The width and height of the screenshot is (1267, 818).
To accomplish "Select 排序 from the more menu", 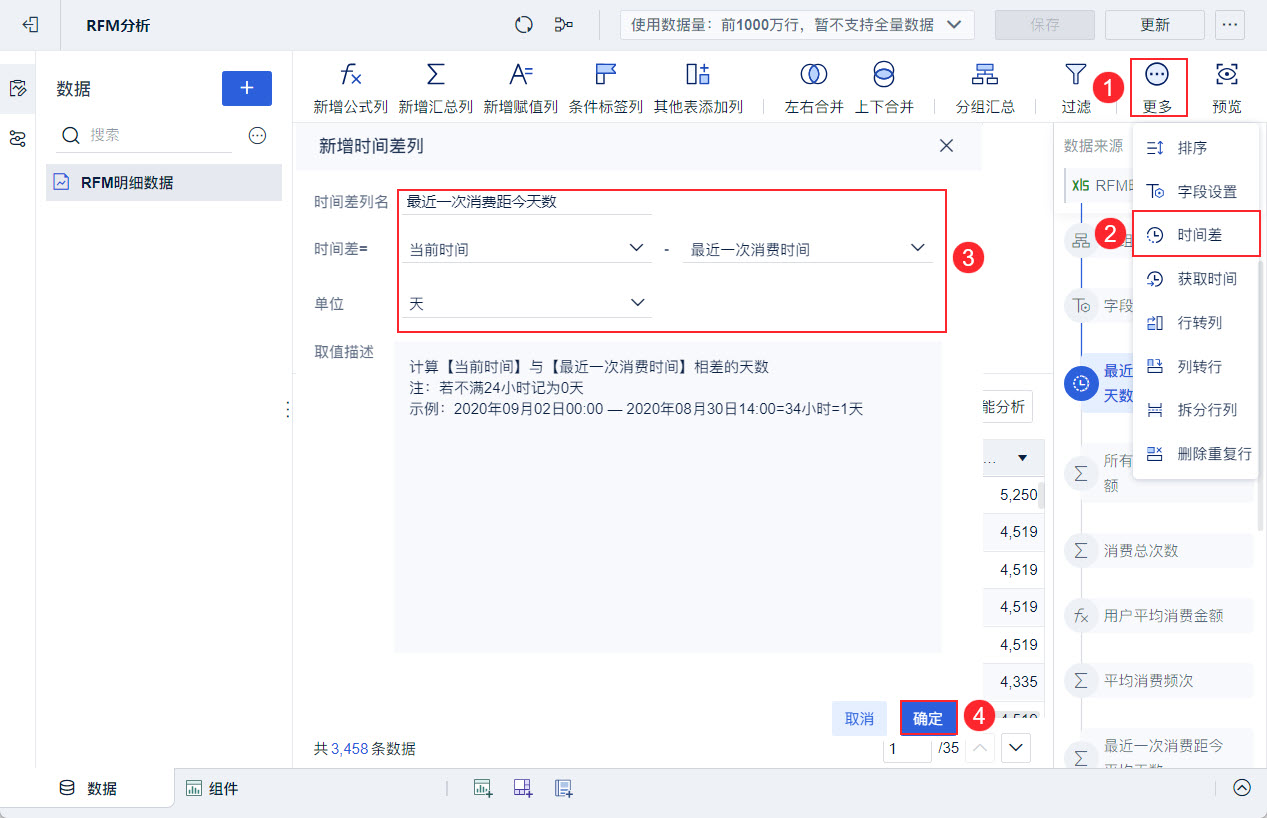I will coord(1195,147).
